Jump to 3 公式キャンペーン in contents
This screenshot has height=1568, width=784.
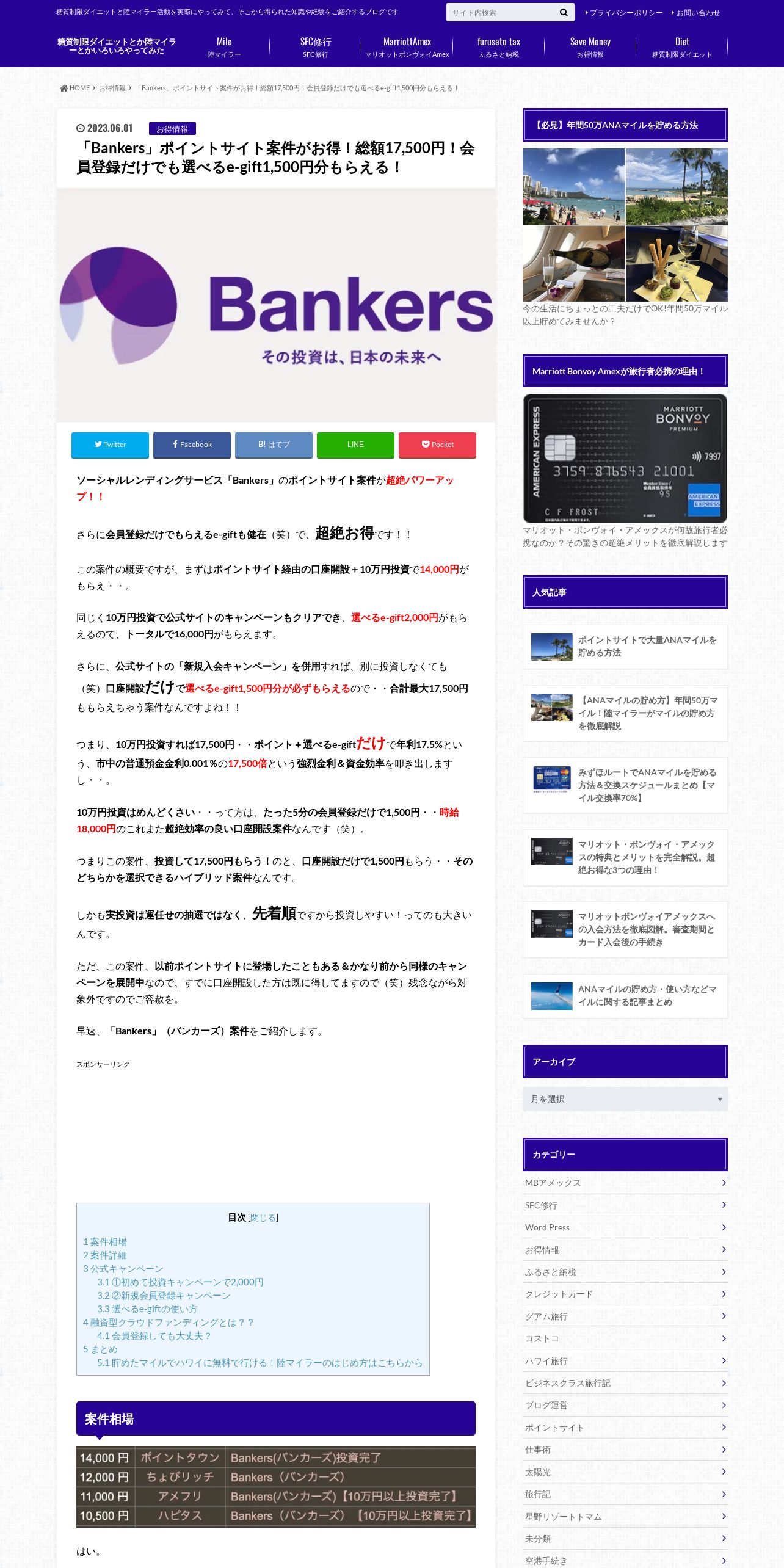click(x=123, y=1269)
